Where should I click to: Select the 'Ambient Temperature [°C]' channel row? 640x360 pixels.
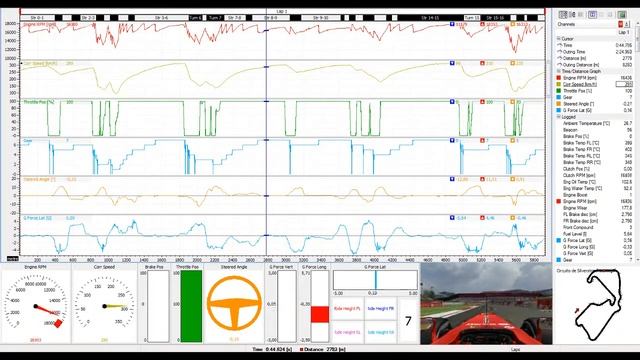[594, 123]
